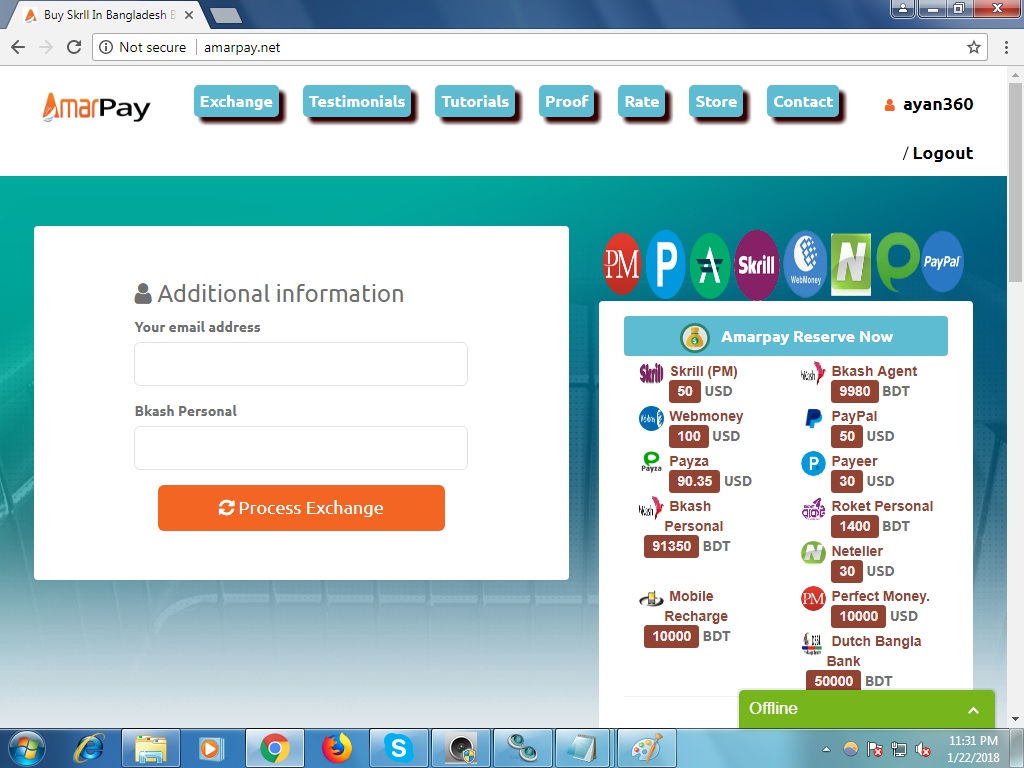
Task: Open the Testimonials page
Action: [x=357, y=101]
